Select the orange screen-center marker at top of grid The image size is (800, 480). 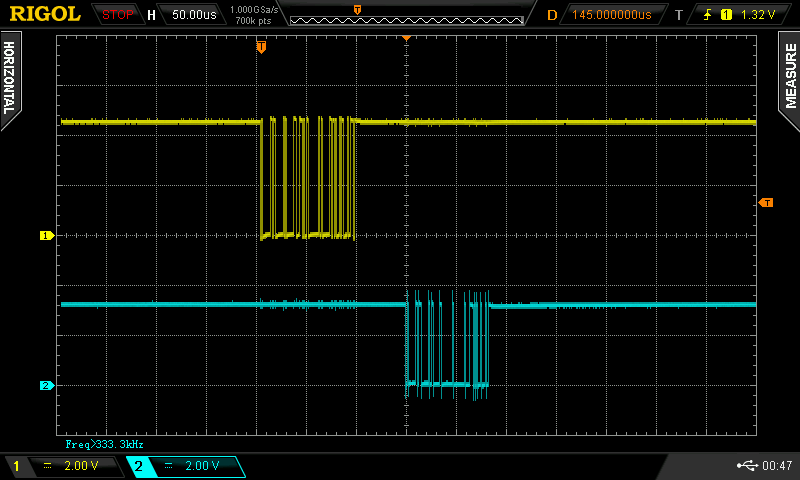tap(407, 38)
